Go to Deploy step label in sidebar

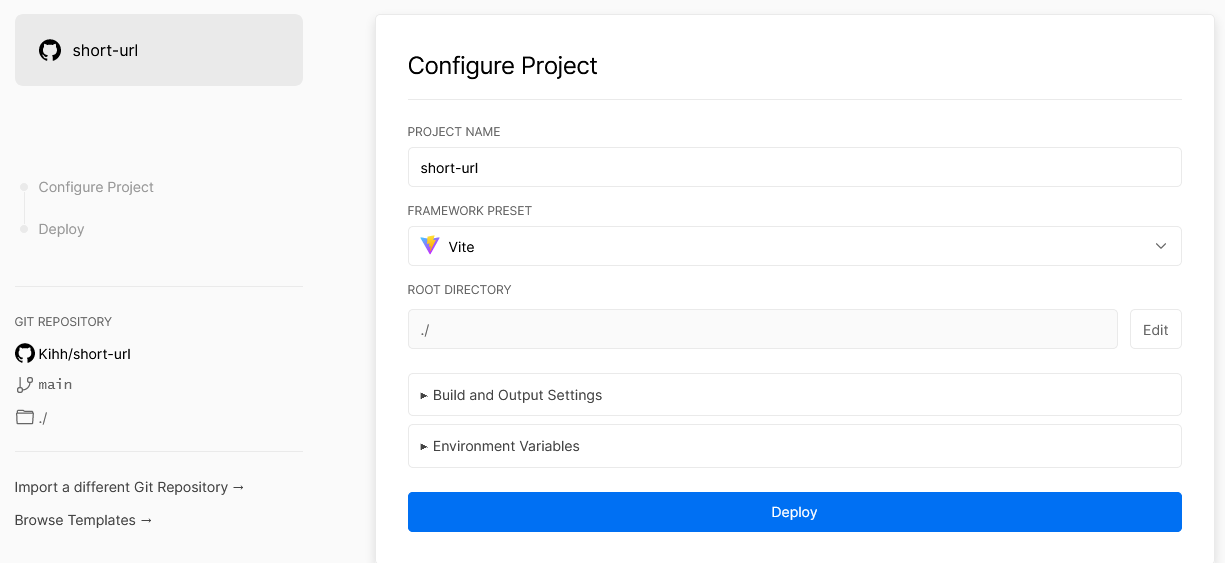tap(61, 229)
